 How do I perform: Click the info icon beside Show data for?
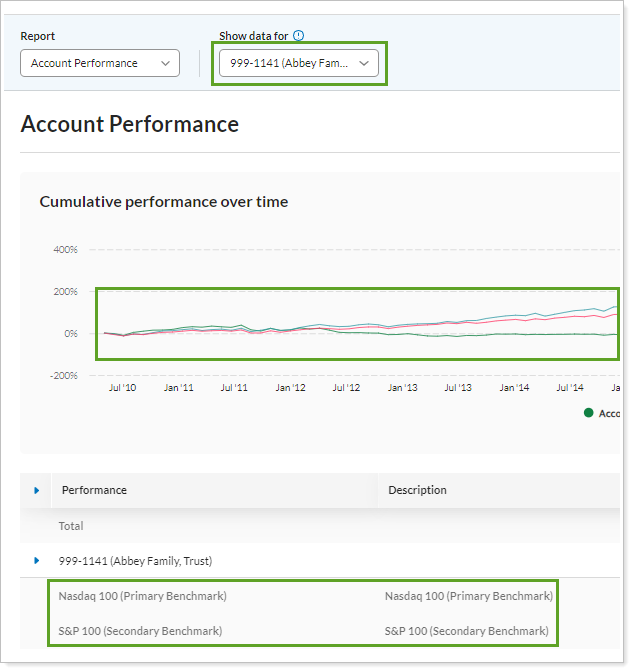[x=298, y=36]
